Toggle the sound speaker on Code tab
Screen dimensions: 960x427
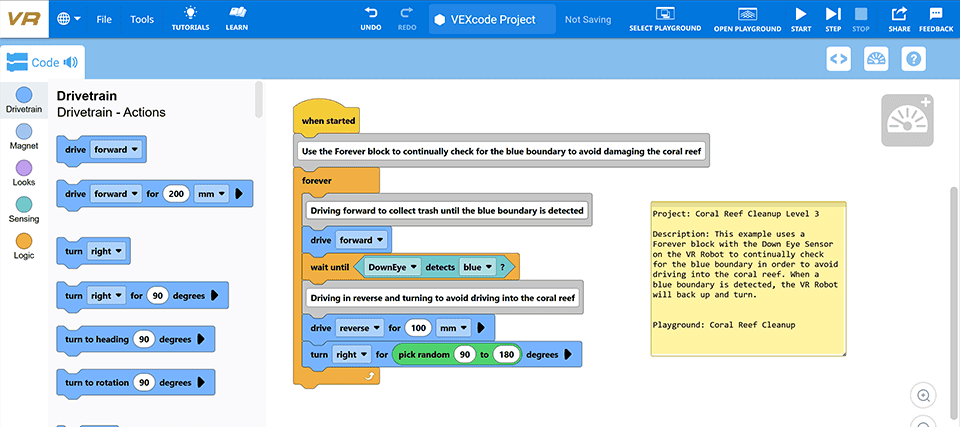pos(71,62)
